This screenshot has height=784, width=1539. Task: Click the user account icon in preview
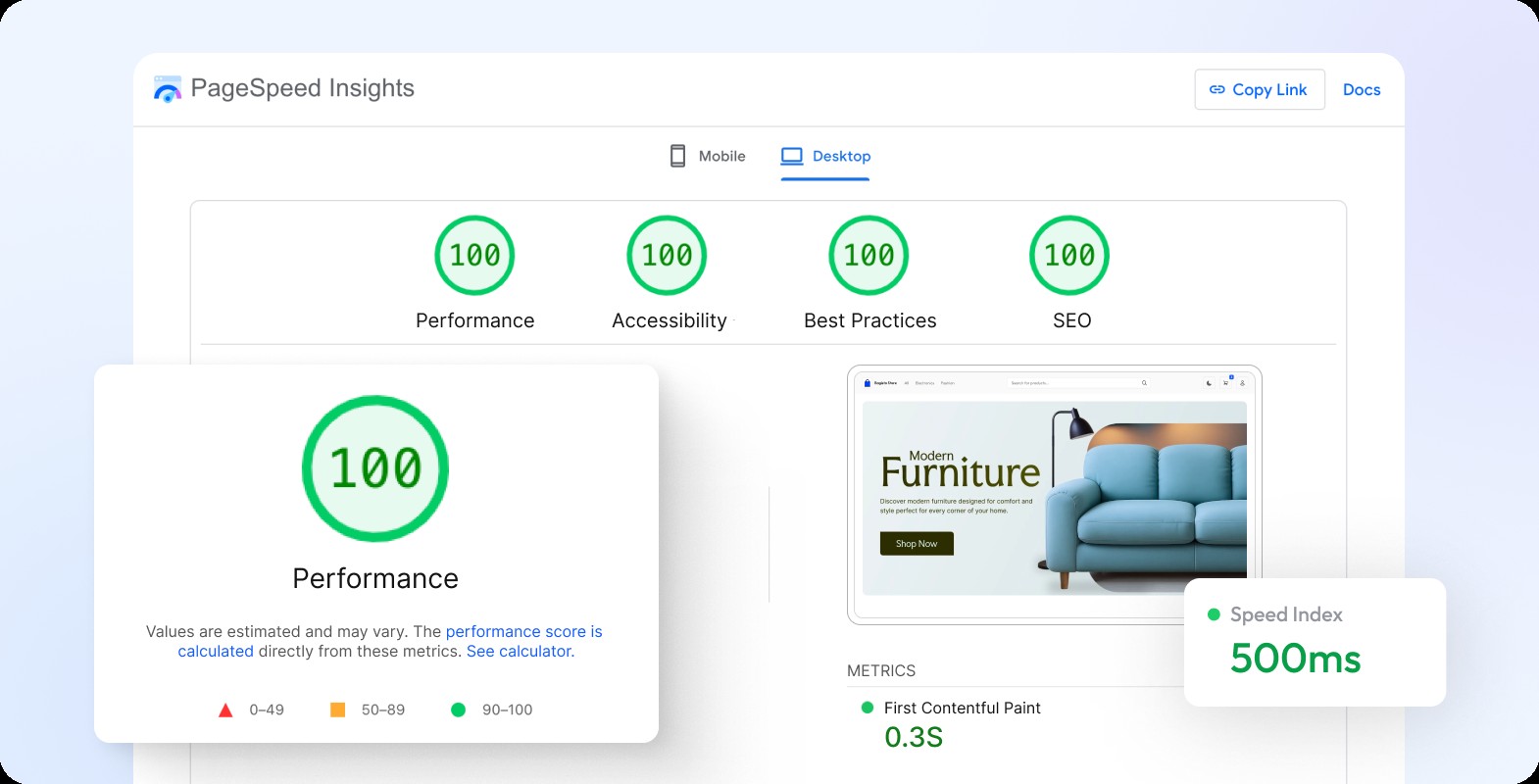pos(1242,383)
